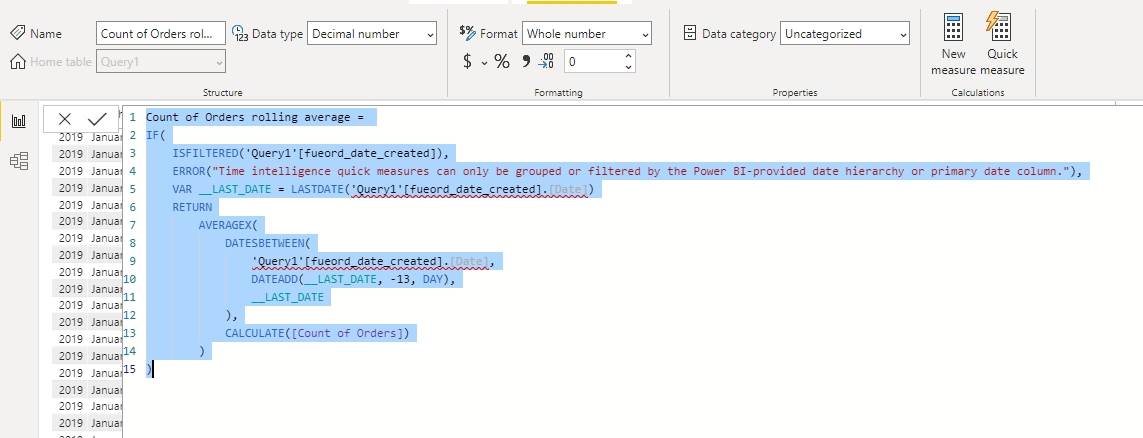Click the New measure calculator icon
Screen dimensions: 1143x438
tap(953, 28)
